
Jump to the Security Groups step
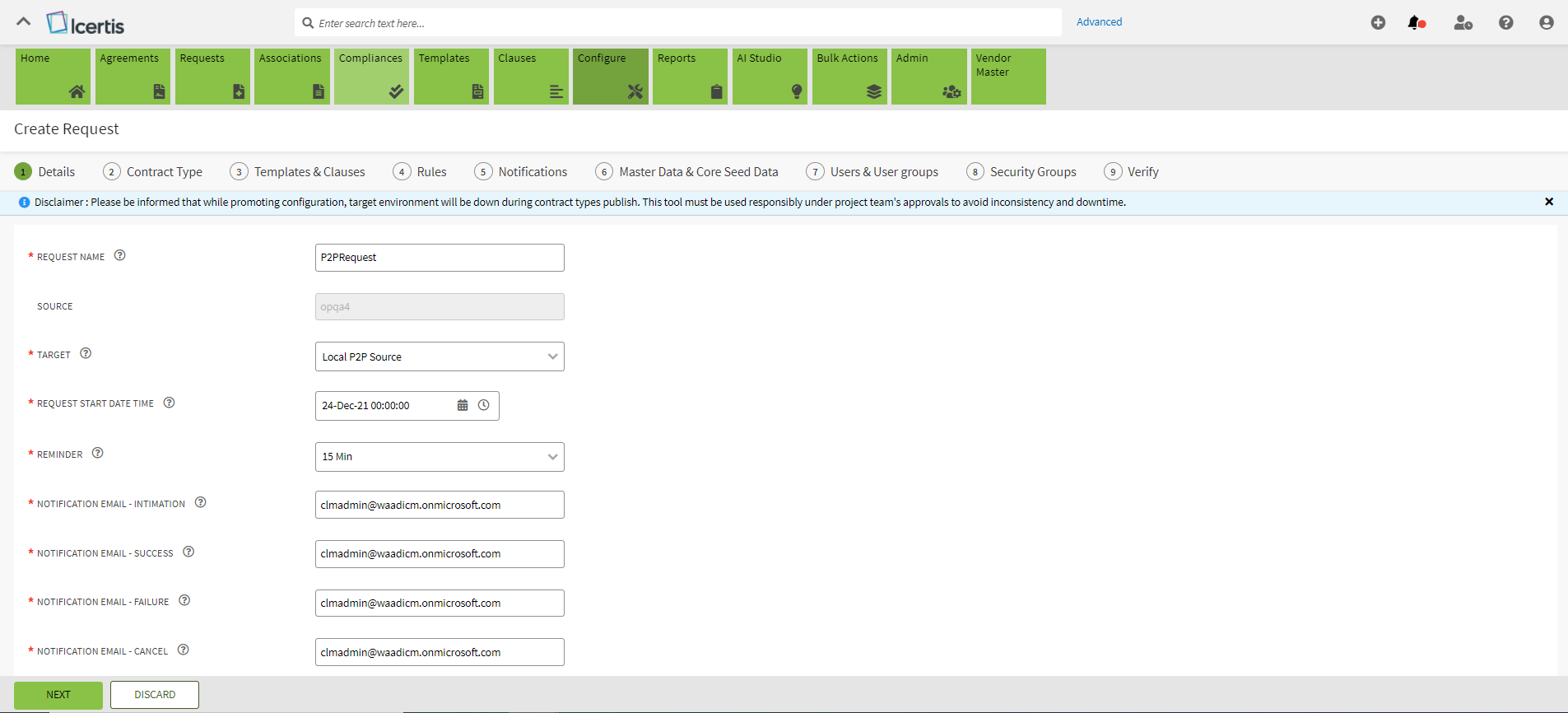click(x=1021, y=171)
